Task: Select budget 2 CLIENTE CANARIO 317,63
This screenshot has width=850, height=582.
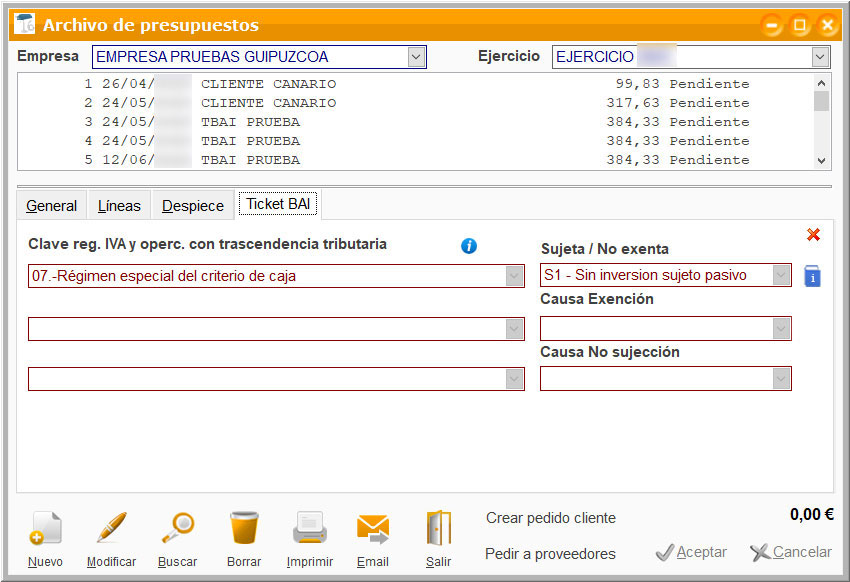Action: (416, 103)
